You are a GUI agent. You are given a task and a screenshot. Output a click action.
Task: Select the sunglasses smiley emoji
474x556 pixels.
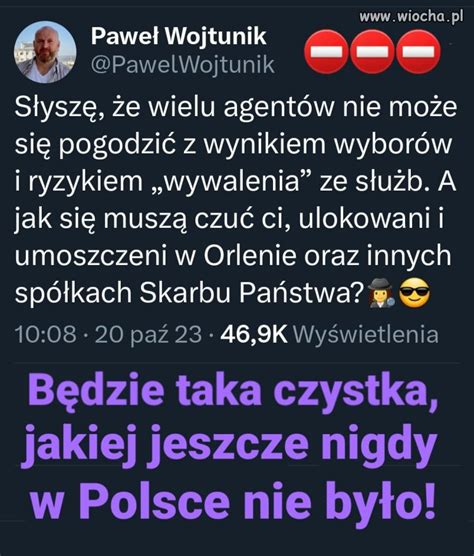click(415, 293)
